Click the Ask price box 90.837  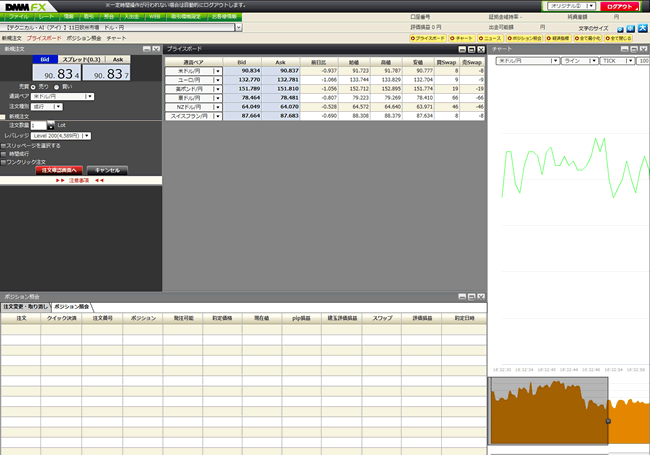(107, 73)
